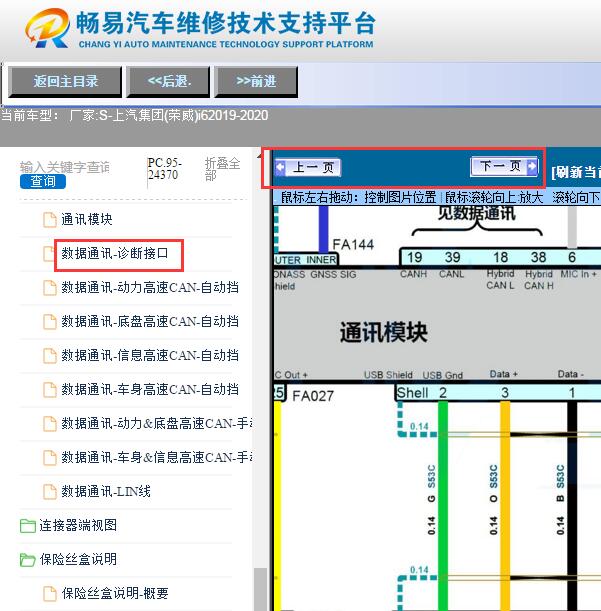Click the 通讯模块 label in the wiring diagram

[384, 332]
